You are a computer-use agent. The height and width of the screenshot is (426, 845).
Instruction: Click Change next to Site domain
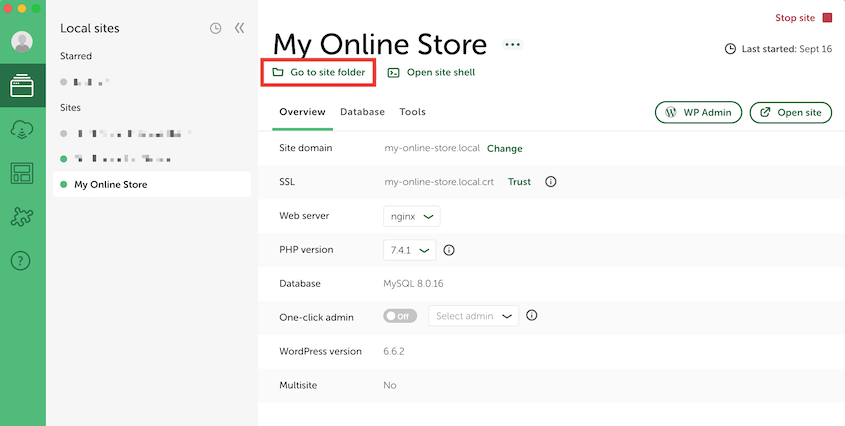tap(504, 148)
